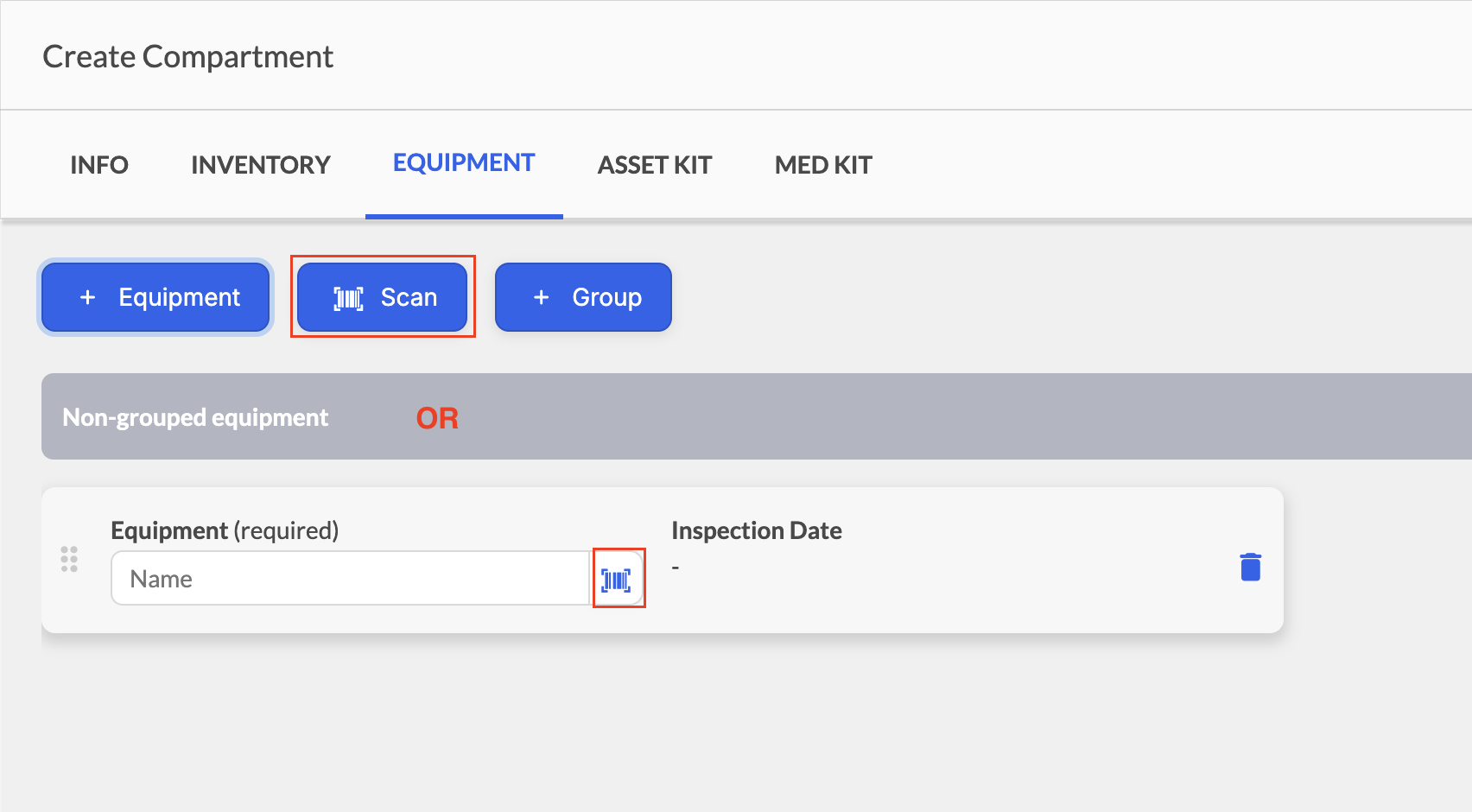Click the Non-grouped equipment header bar
Image resolution: width=1472 pixels, height=812 pixels.
[757, 416]
